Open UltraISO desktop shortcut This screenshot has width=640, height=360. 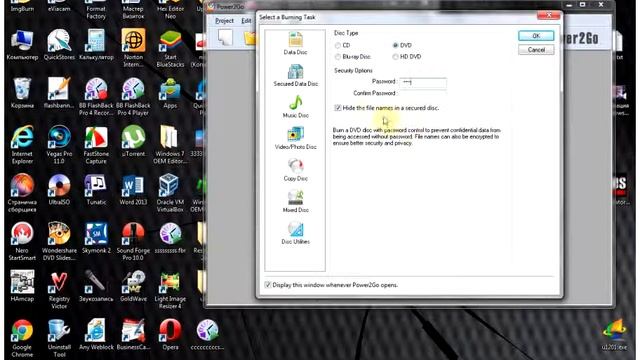click(x=59, y=189)
